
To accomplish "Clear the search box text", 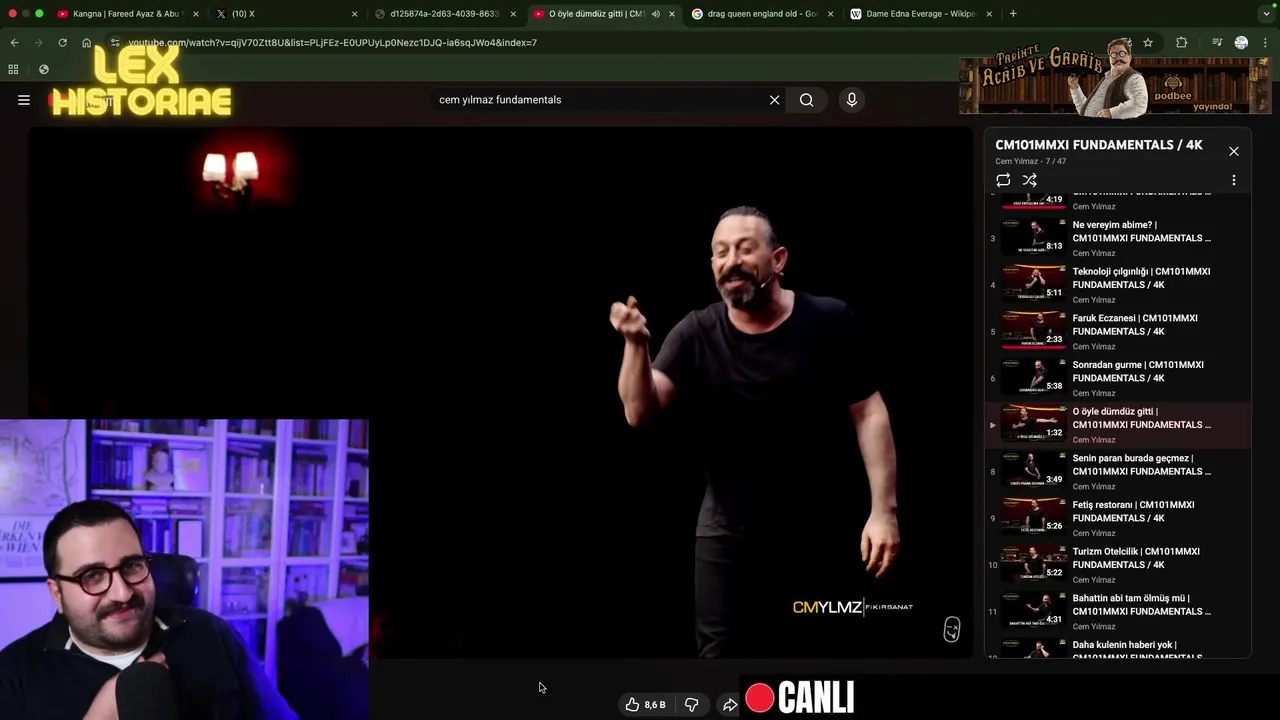I will pyautogui.click(x=774, y=100).
